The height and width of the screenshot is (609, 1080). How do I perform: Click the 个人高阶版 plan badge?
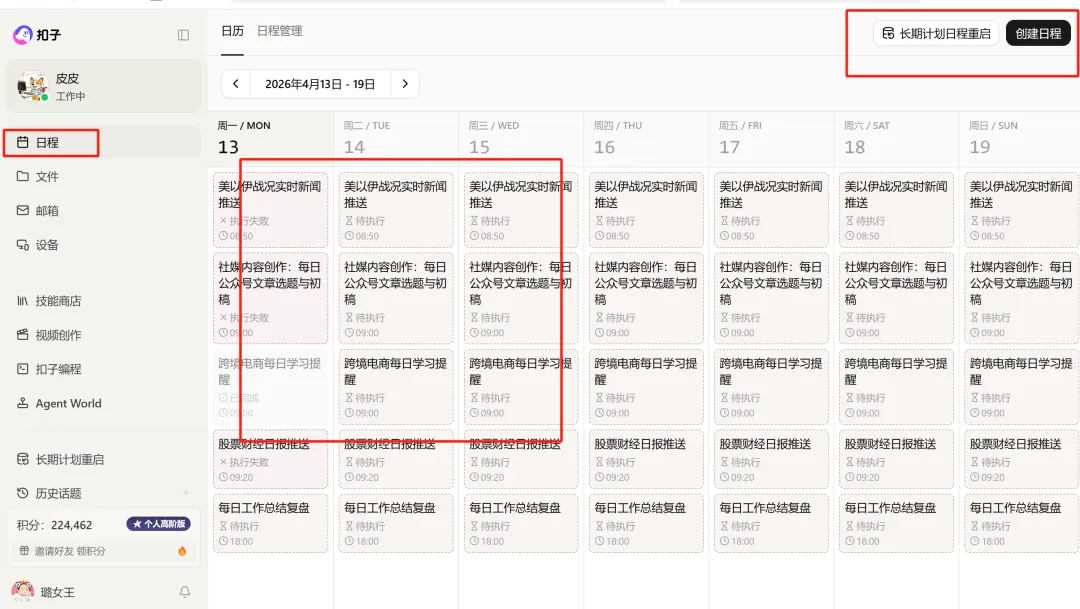[x=158, y=524]
